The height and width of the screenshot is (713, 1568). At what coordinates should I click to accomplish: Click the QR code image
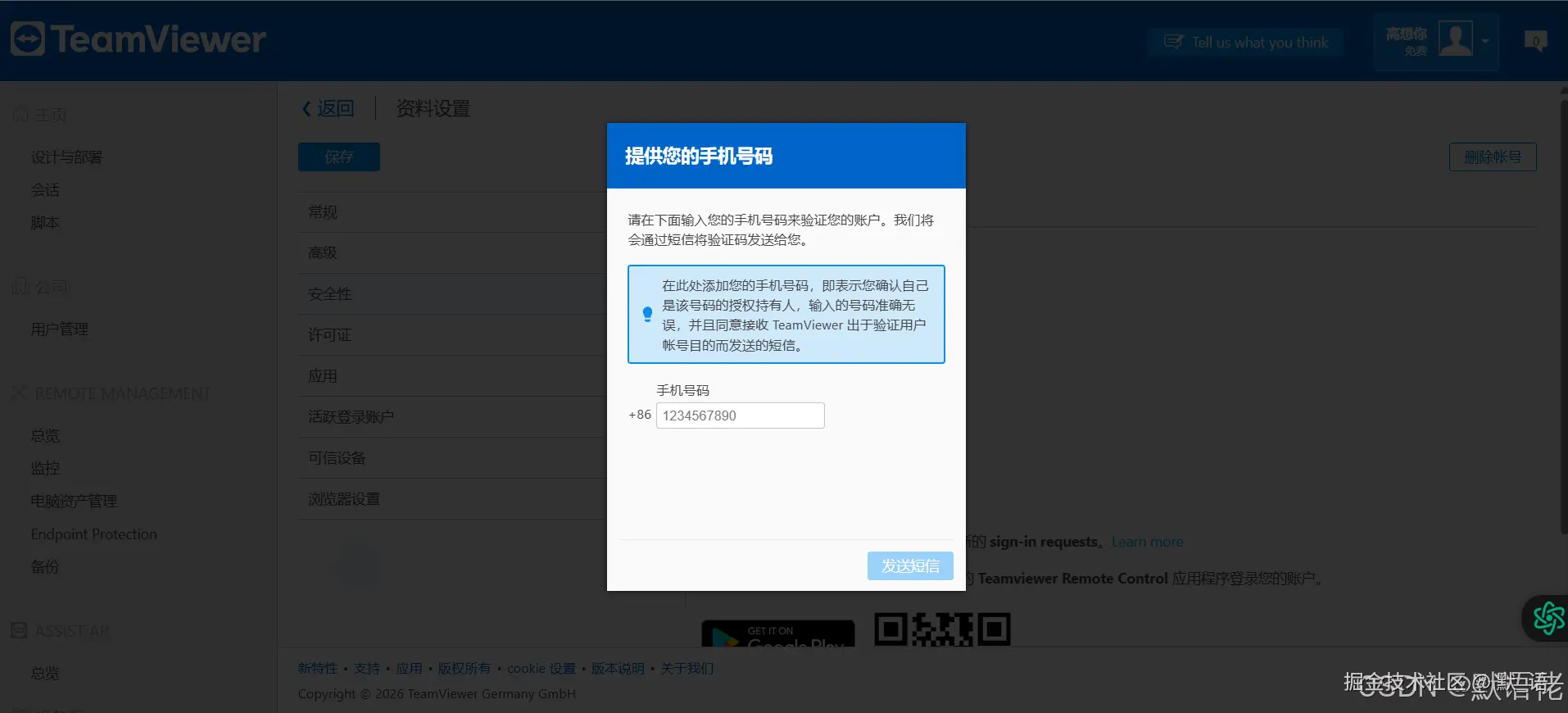point(942,629)
